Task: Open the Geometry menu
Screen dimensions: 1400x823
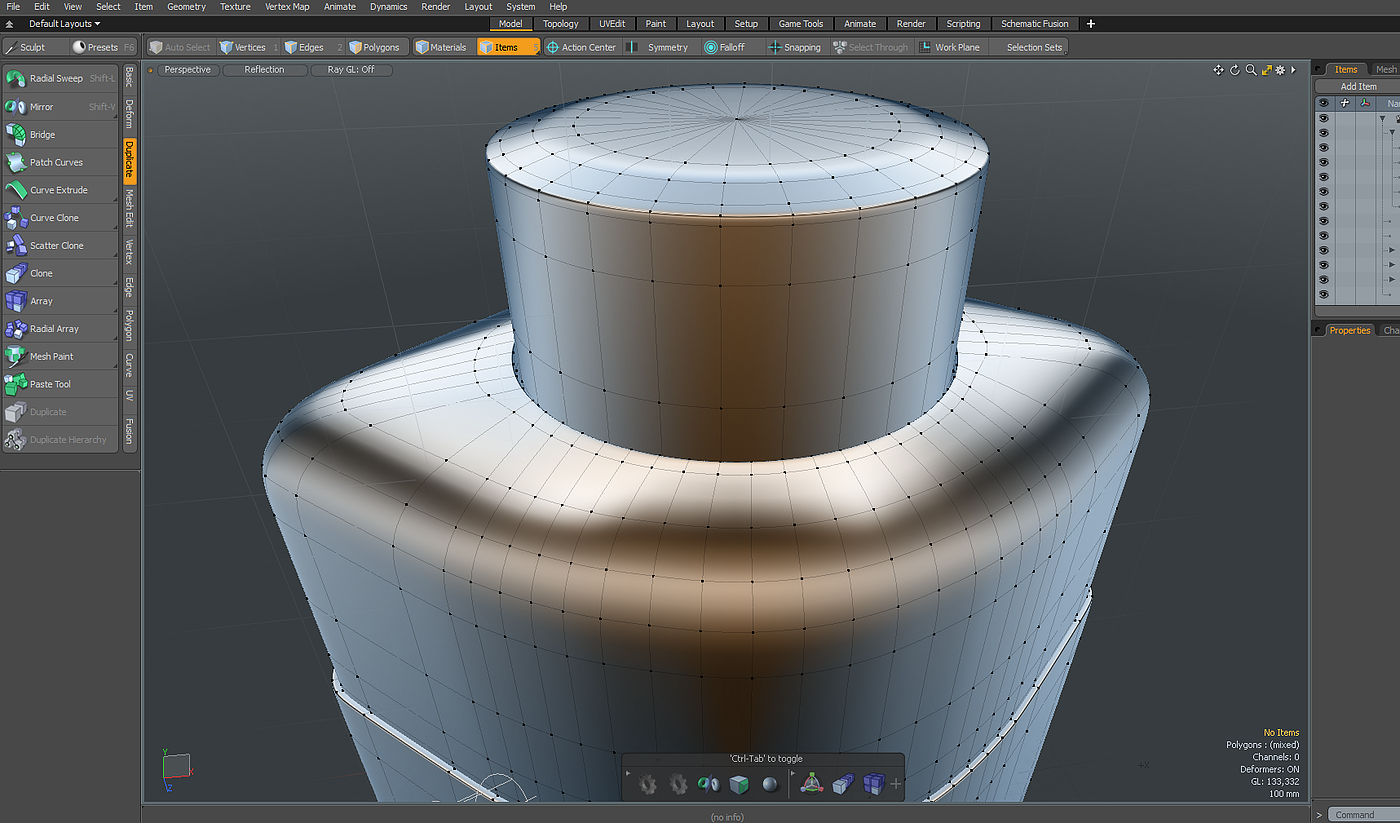Action: point(186,6)
